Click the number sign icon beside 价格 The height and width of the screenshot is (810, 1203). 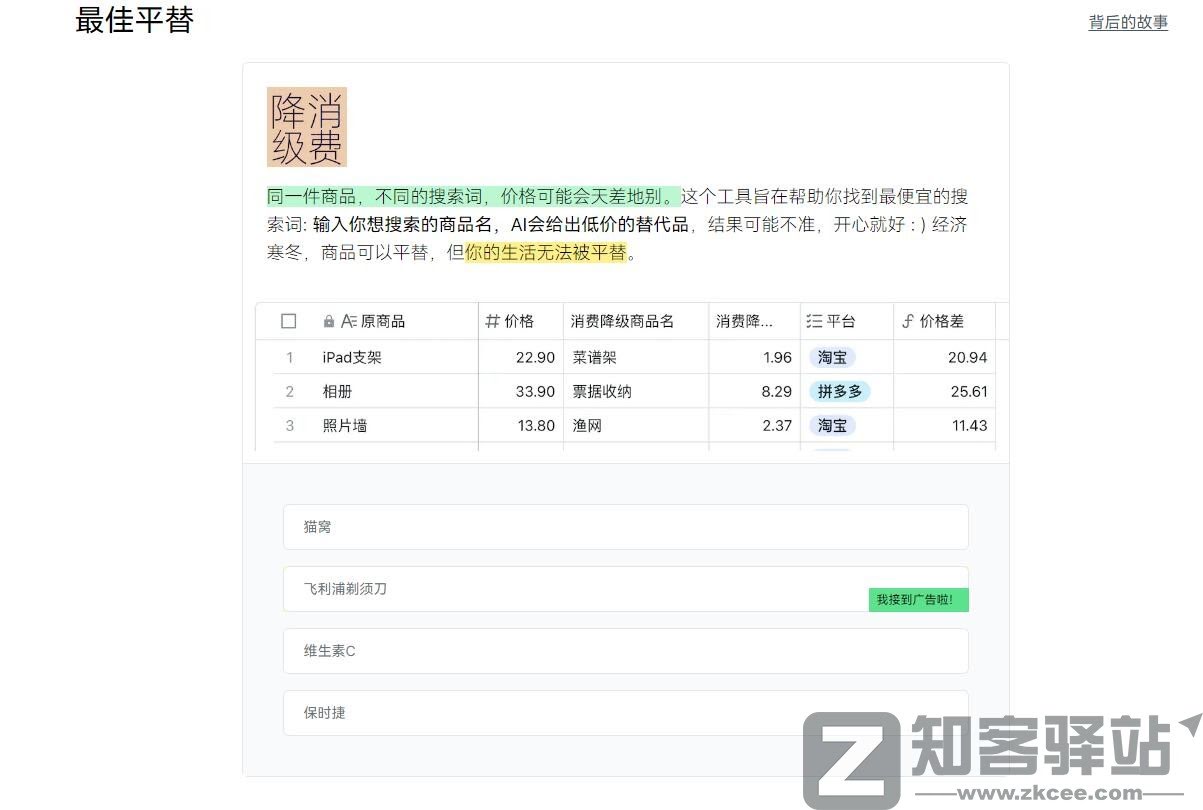coord(492,322)
